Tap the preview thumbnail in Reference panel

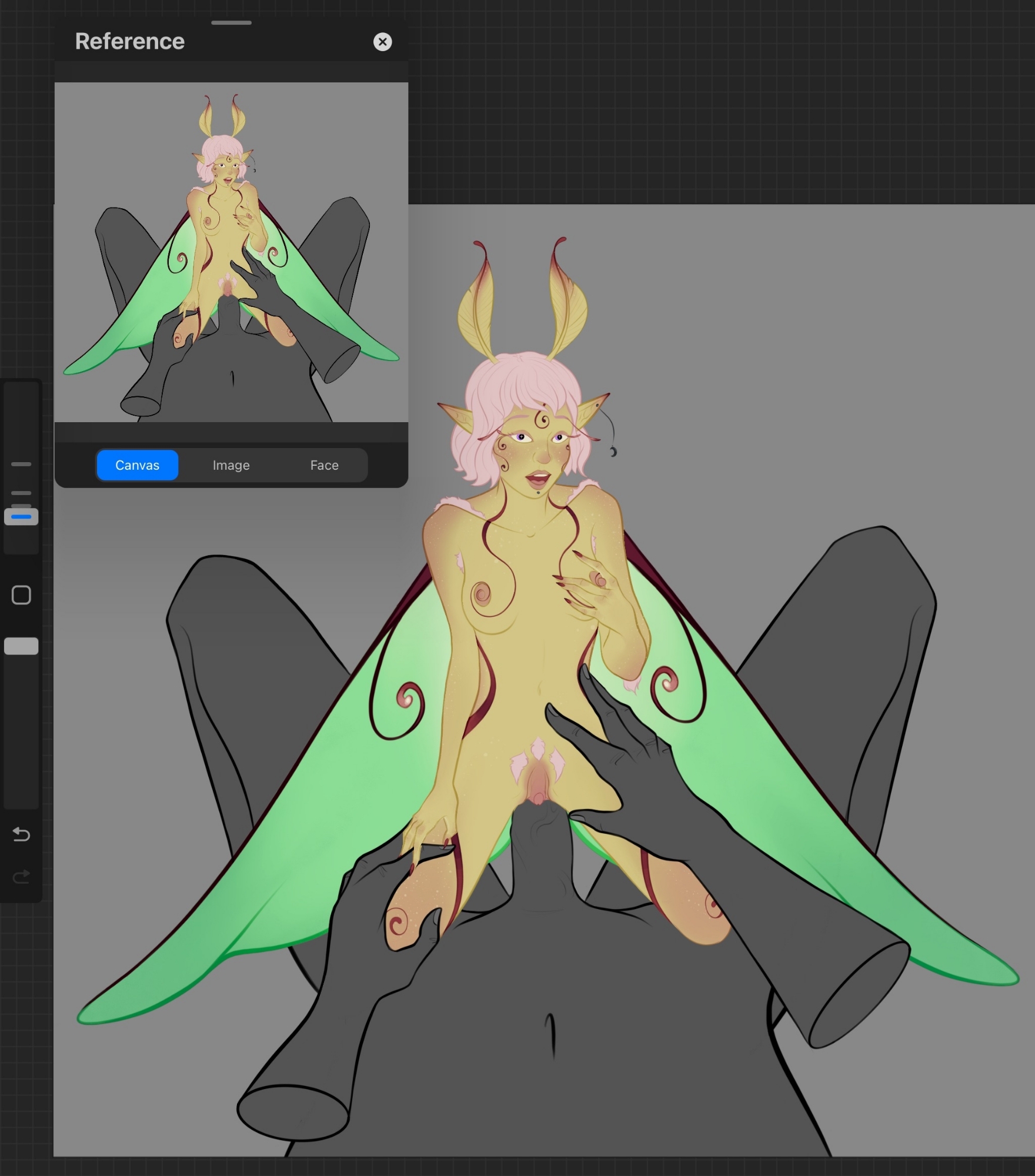(231, 253)
